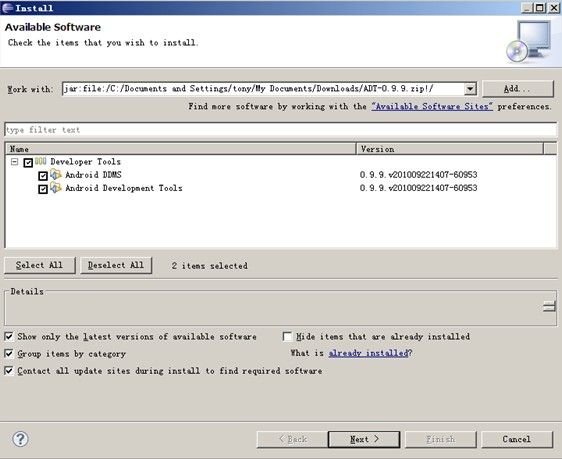Screen dimensions: 562x459
Task: Click the help question mark icon
Action: (20, 439)
